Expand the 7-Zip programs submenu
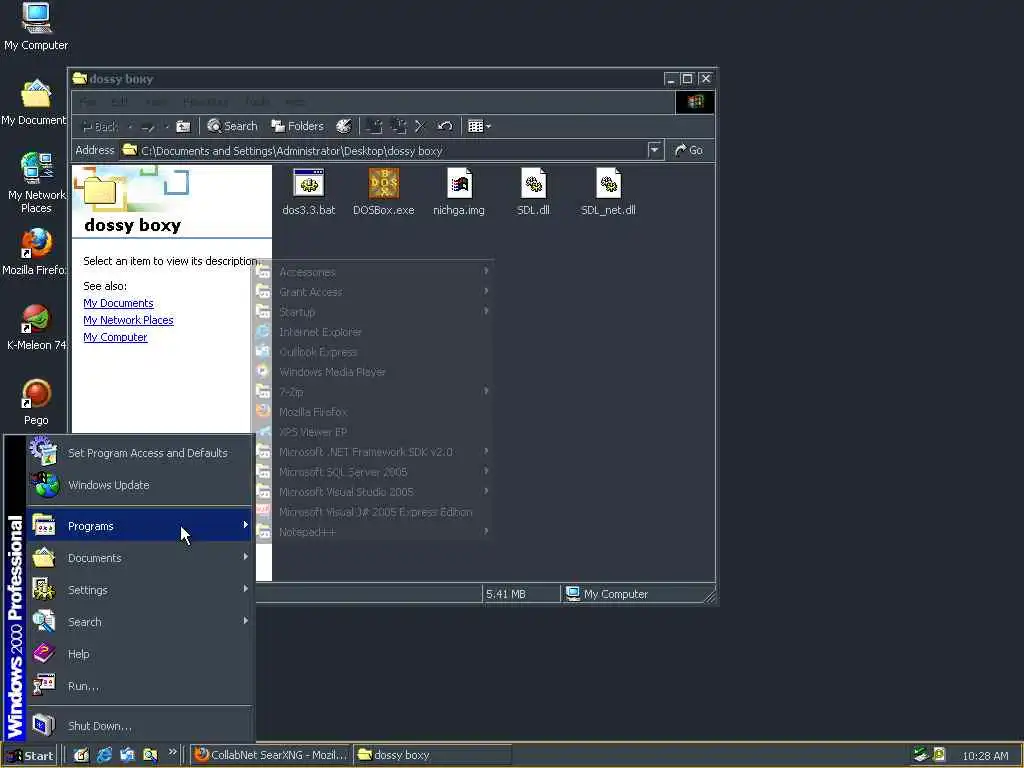This screenshot has height=768, width=1024. pos(372,392)
